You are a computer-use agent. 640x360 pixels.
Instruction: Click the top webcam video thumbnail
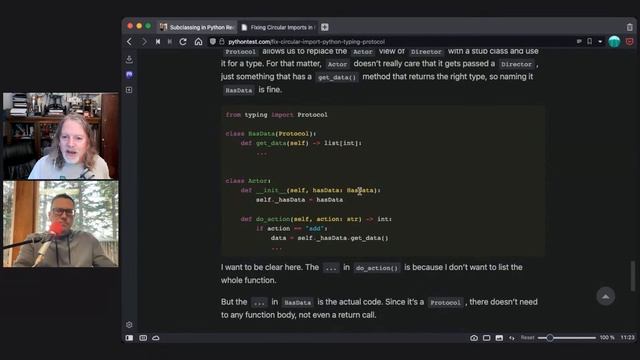click(61, 136)
